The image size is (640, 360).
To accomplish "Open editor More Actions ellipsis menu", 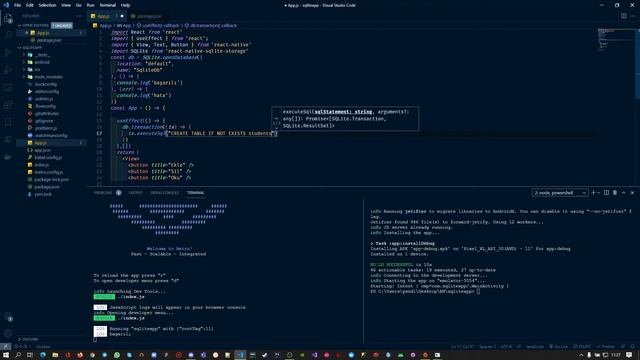I will coord(632,16).
